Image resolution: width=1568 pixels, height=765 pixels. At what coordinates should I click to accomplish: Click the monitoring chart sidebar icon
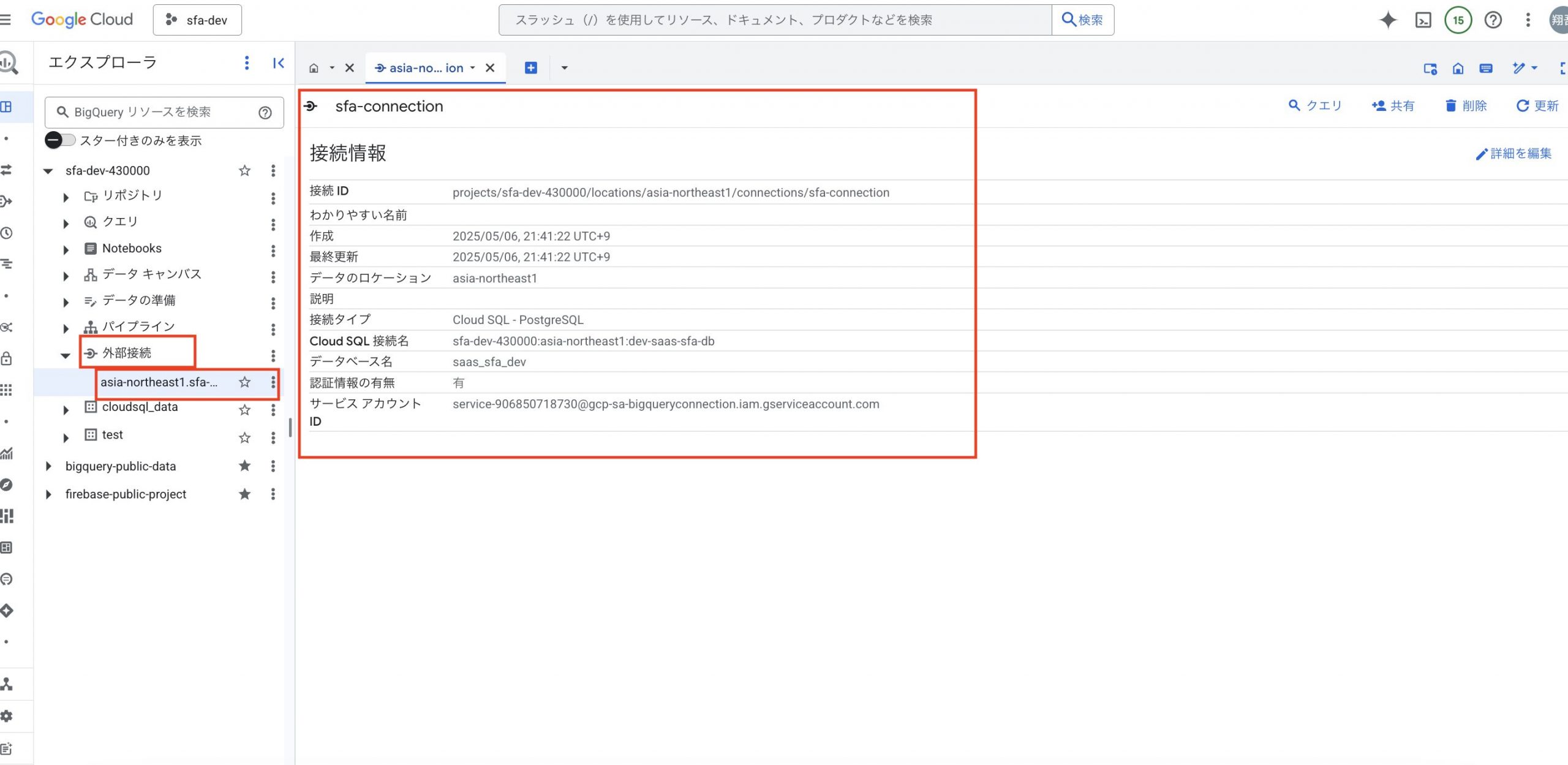point(7,453)
